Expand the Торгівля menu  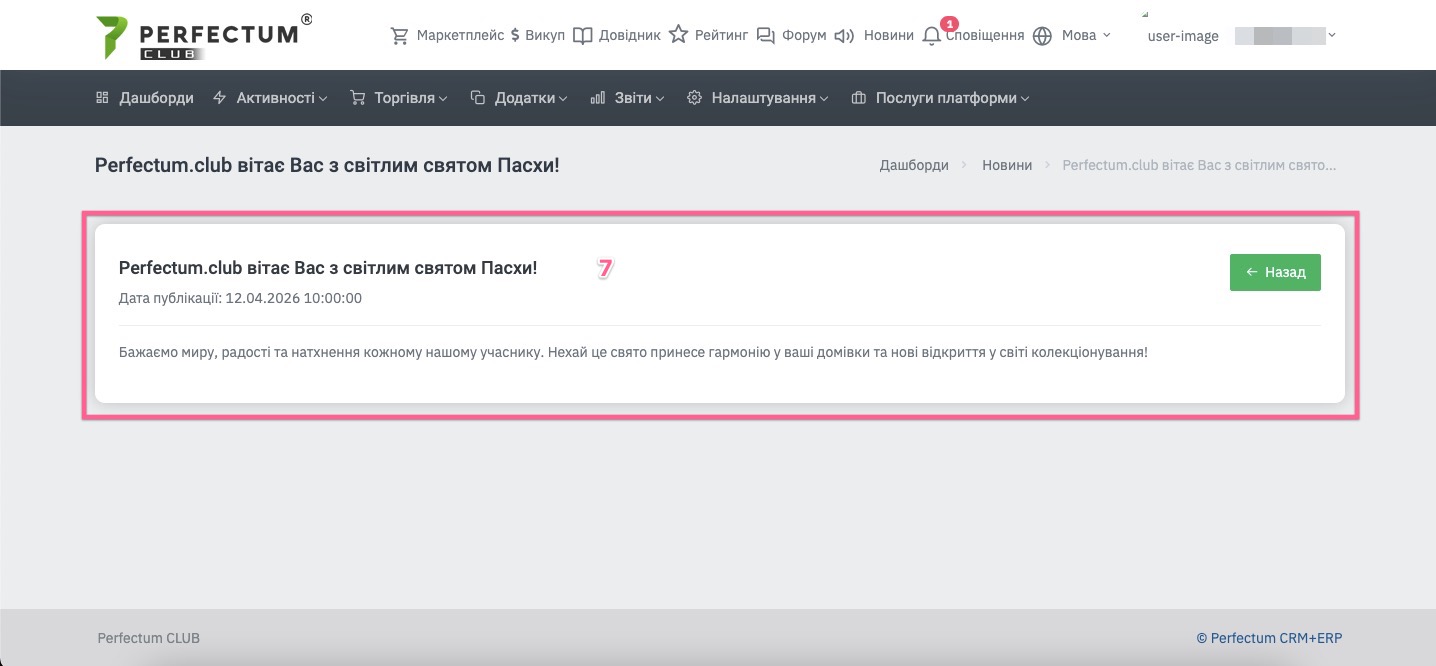coord(399,98)
